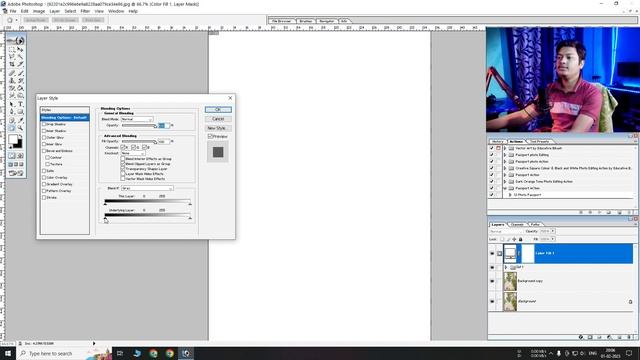Open the Knockout dropdown
Viewport: 640px width, 360px height.
coord(133,153)
